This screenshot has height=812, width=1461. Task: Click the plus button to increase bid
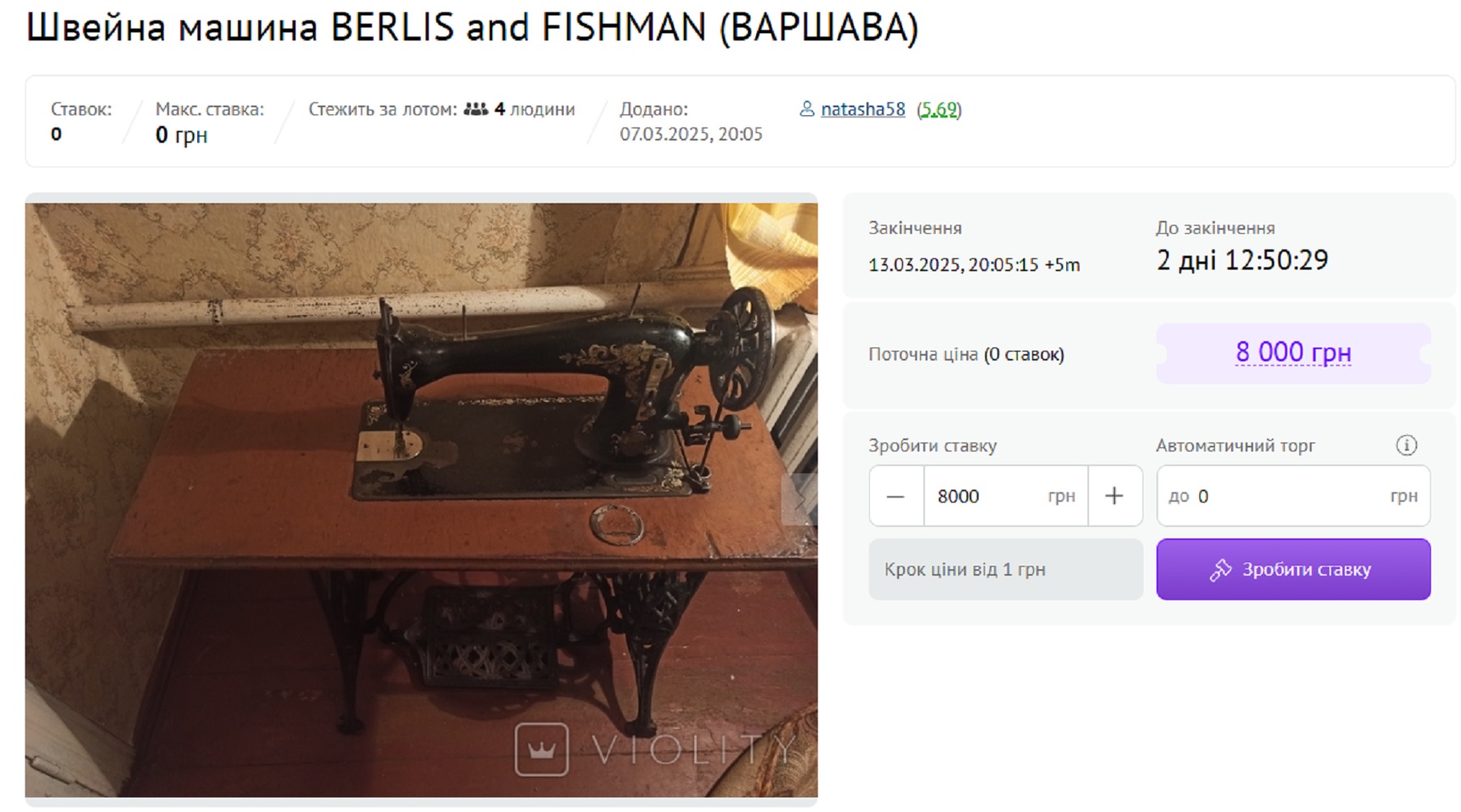1114,496
